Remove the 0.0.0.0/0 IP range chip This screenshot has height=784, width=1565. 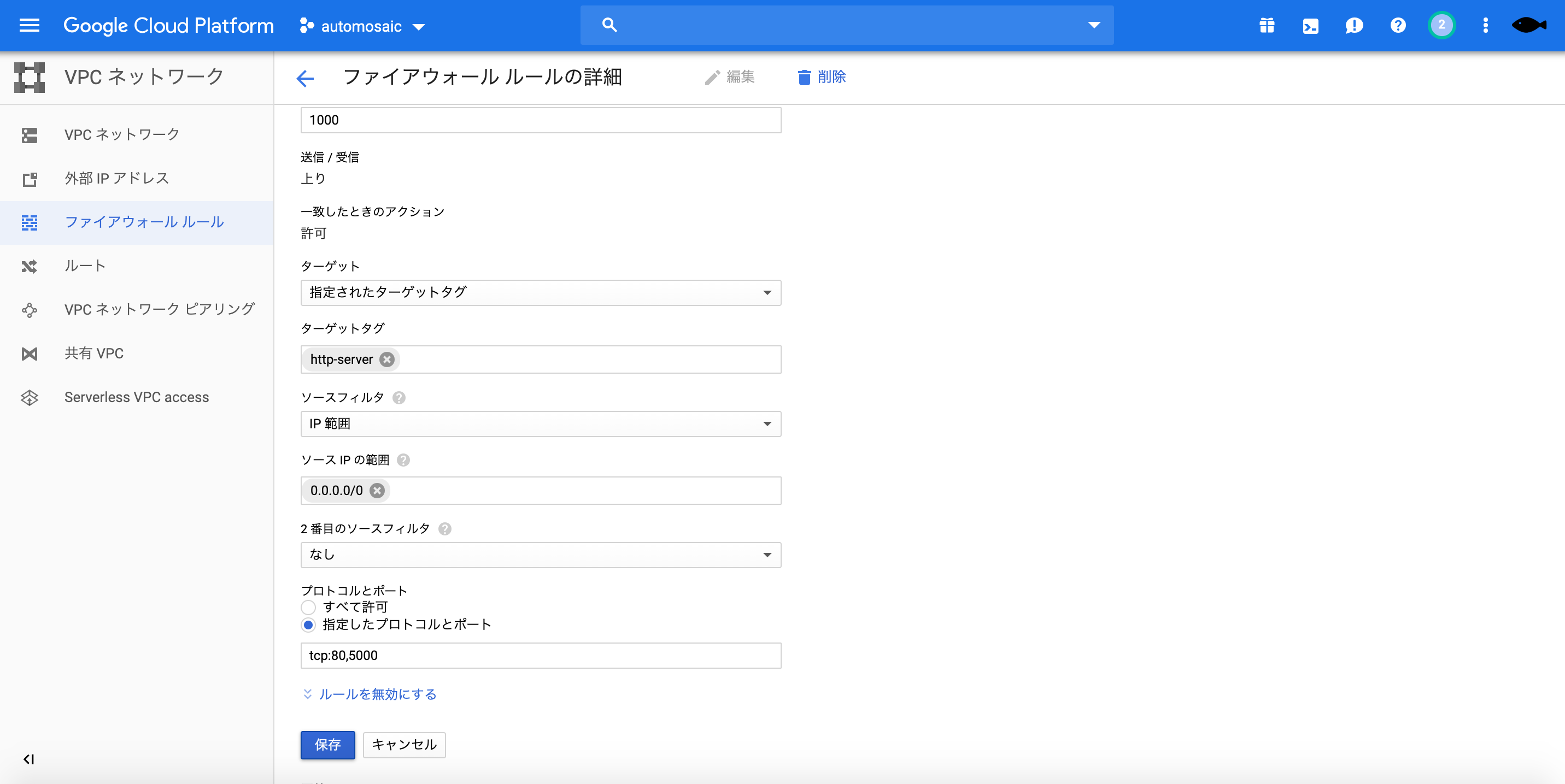pos(377,491)
